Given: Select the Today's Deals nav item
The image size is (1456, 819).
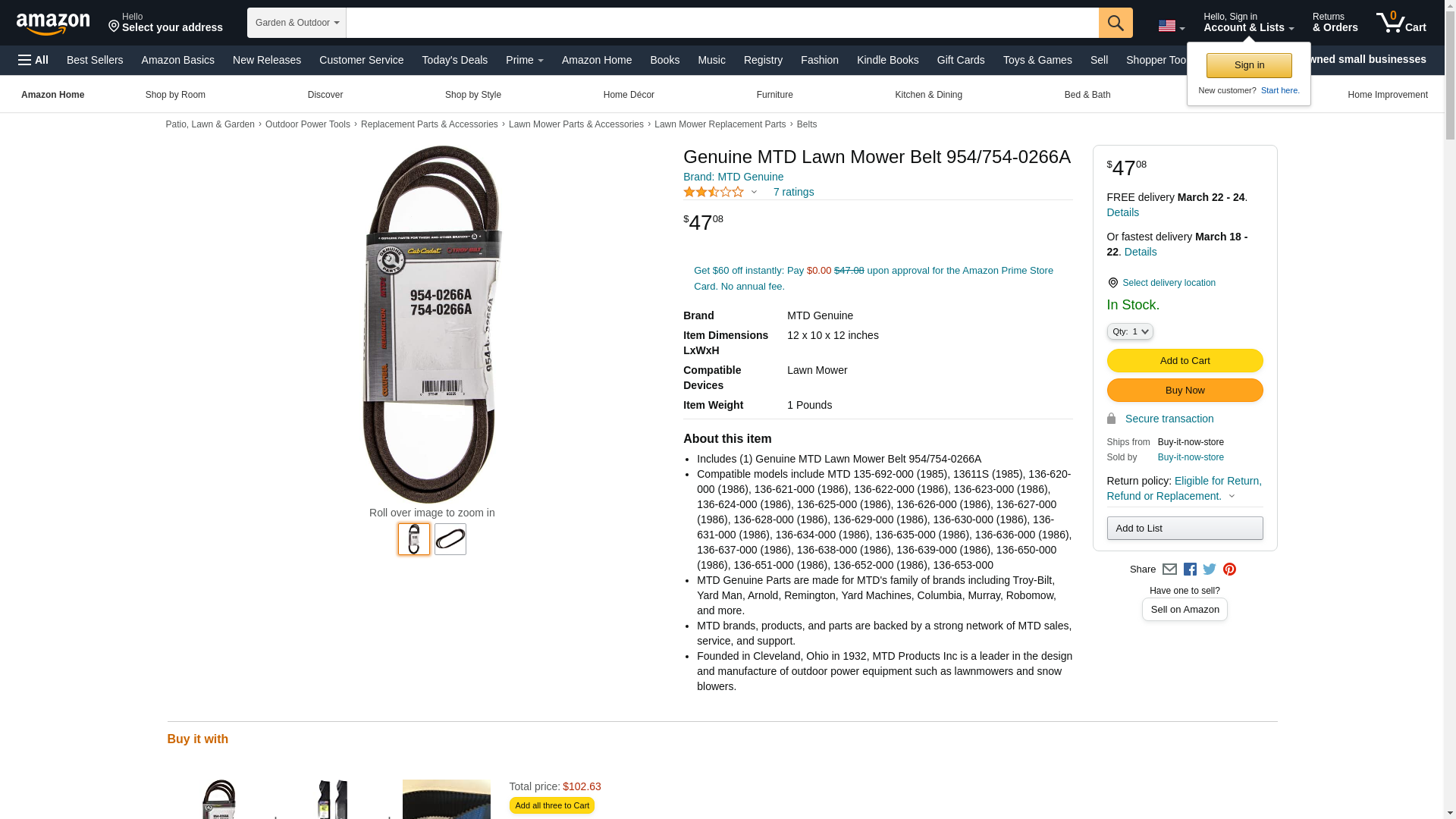Looking at the screenshot, I should click(455, 60).
